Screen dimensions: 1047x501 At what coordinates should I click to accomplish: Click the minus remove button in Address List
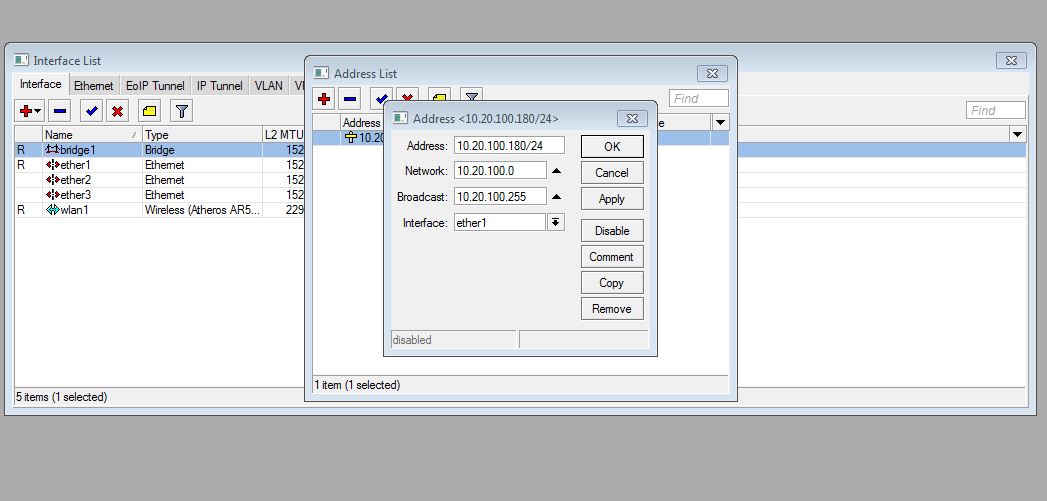coord(349,99)
